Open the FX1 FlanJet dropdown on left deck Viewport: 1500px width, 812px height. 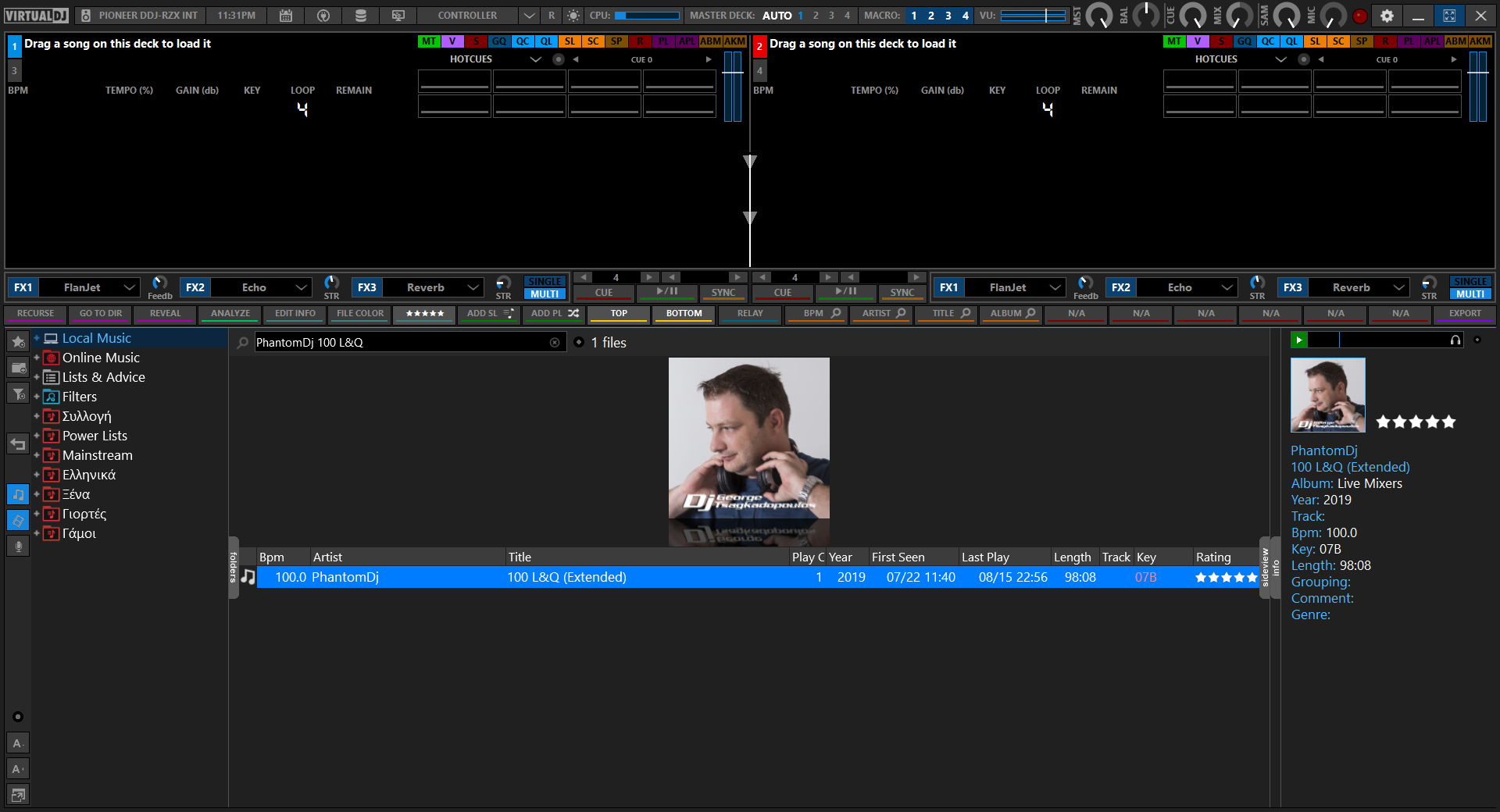click(130, 287)
